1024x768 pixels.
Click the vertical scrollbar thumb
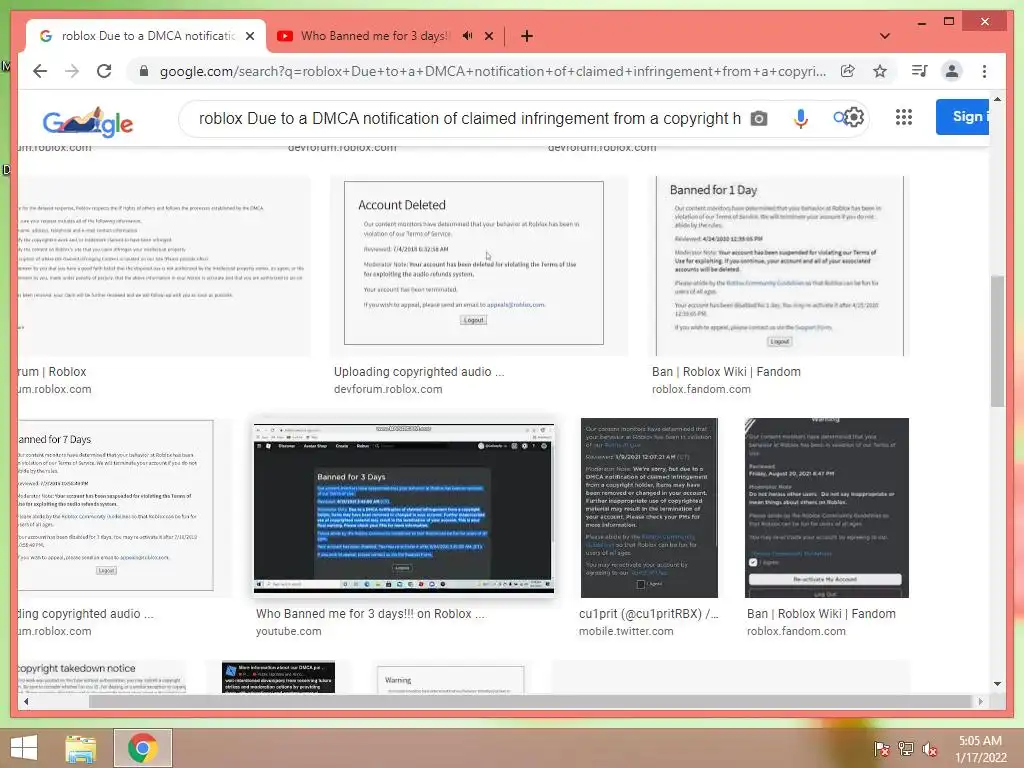997,341
